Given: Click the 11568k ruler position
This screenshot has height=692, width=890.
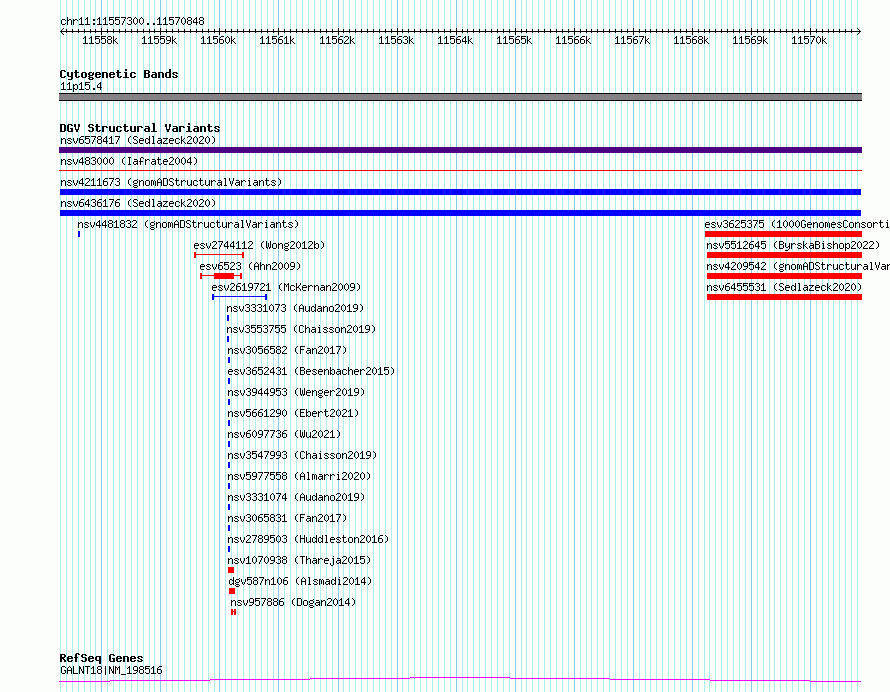Looking at the screenshot, I should [691, 40].
